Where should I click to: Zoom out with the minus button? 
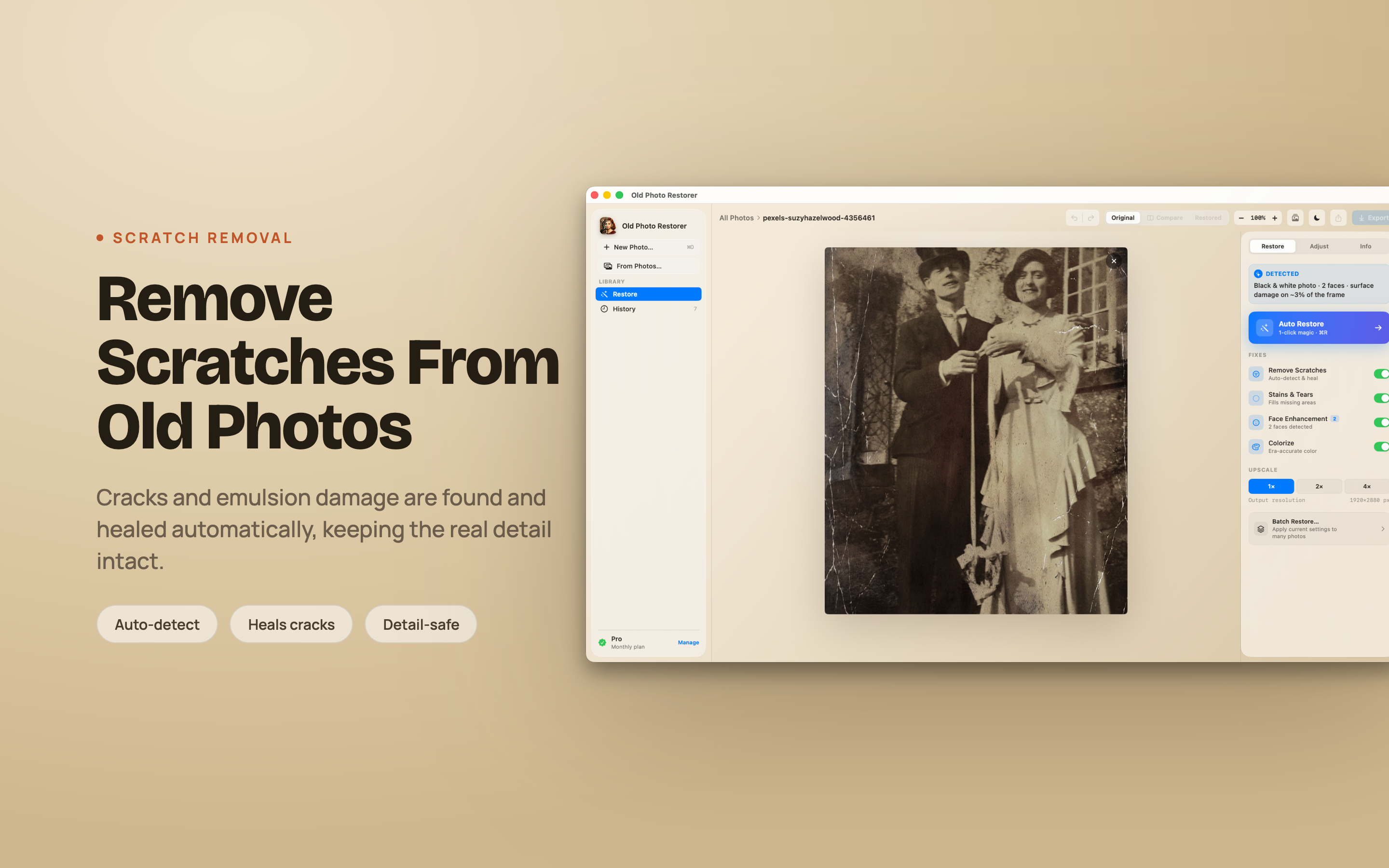pyautogui.click(x=1241, y=218)
